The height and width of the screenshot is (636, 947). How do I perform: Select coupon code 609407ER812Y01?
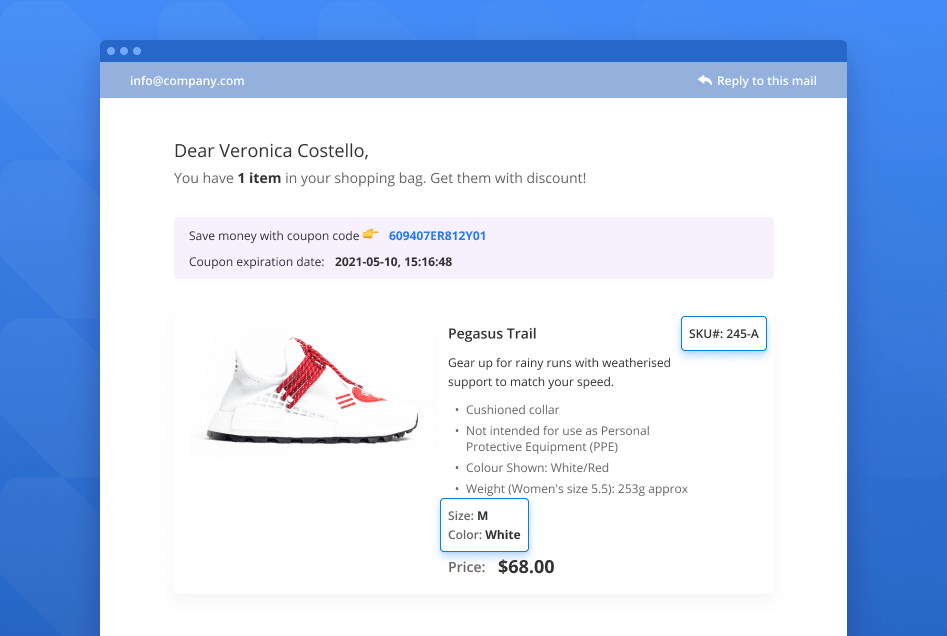tap(437, 236)
